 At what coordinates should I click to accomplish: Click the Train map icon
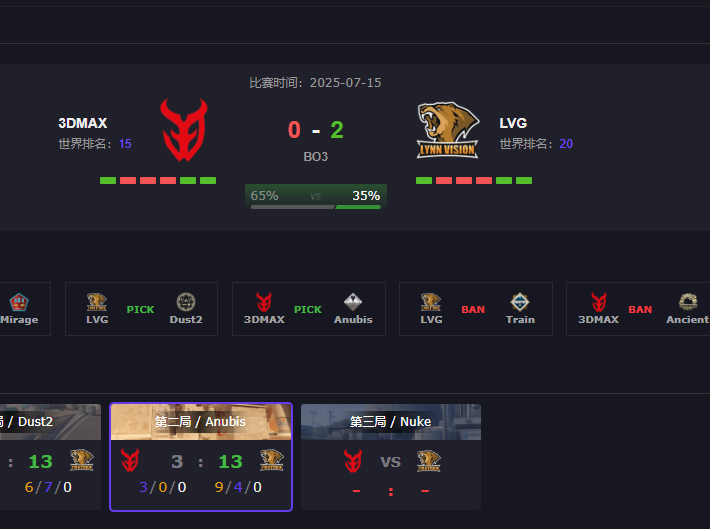click(x=520, y=302)
